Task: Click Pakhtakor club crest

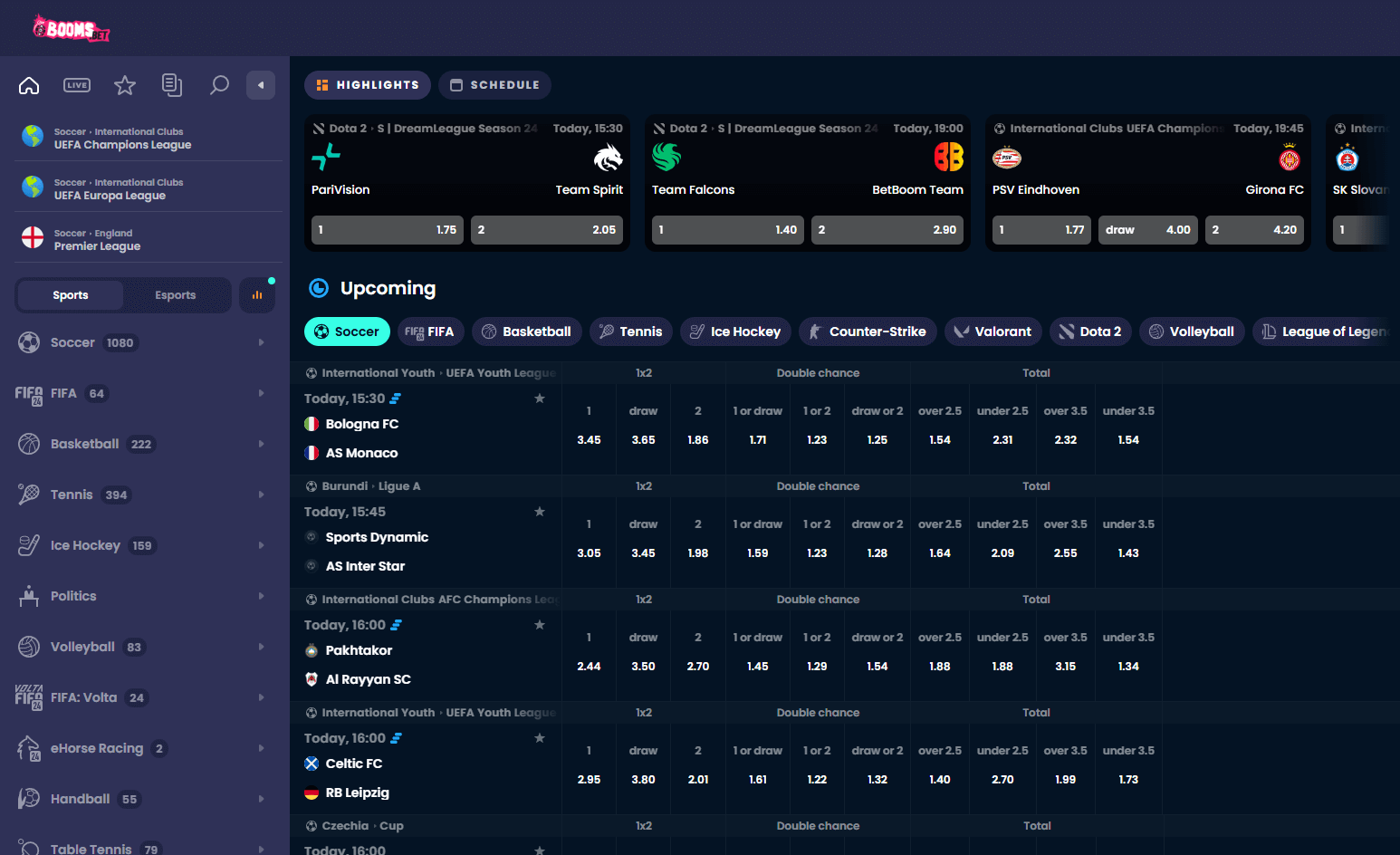Action: click(x=312, y=650)
